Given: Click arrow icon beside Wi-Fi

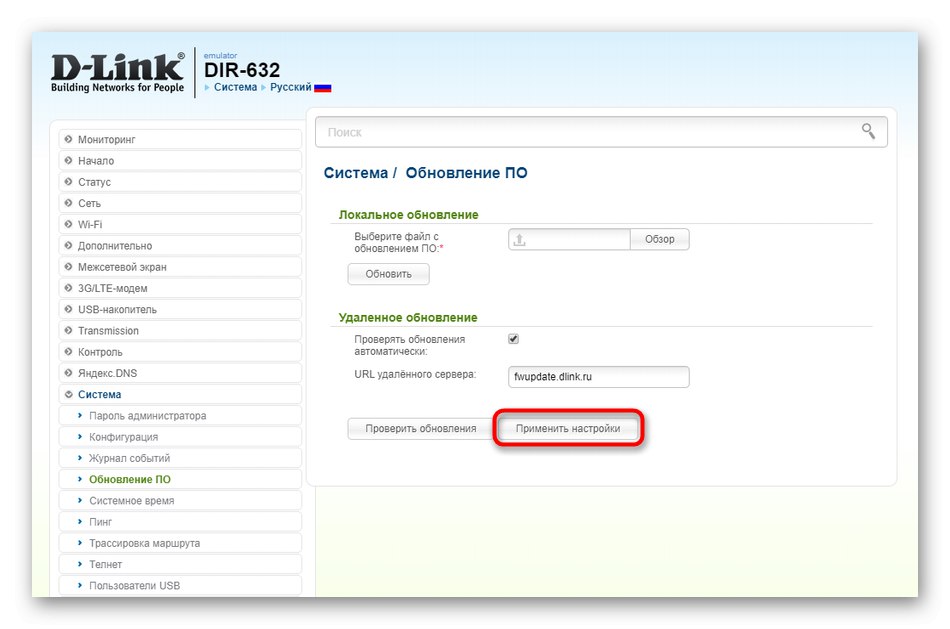Looking at the screenshot, I should pos(68,224).
